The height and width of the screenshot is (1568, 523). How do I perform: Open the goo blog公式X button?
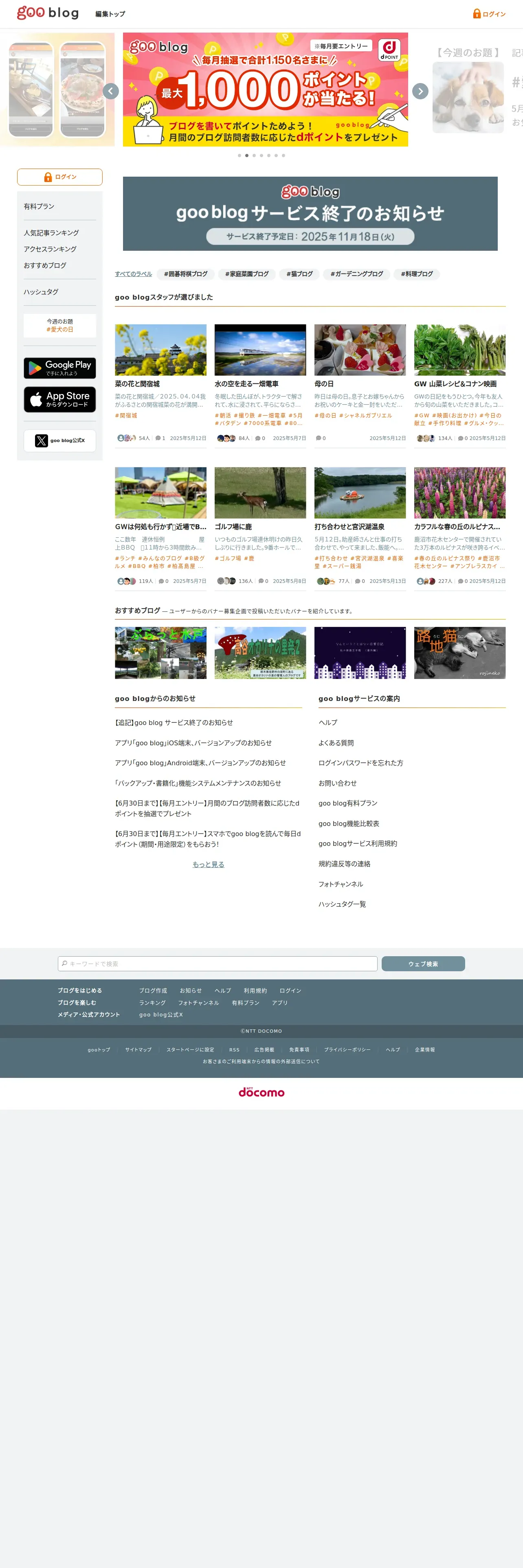point(59,441)
